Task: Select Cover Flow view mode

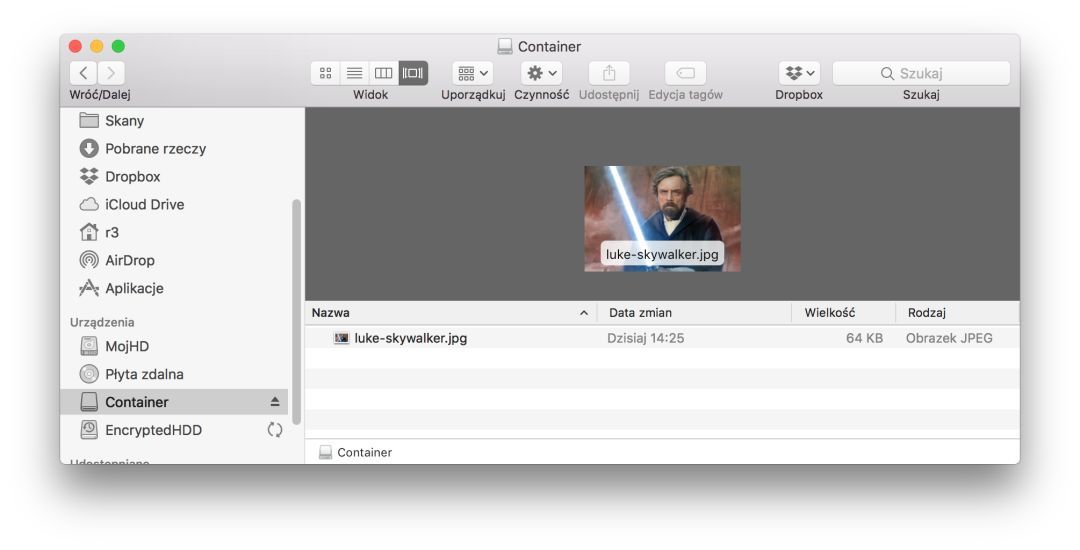Action: (x=413, y=73)
